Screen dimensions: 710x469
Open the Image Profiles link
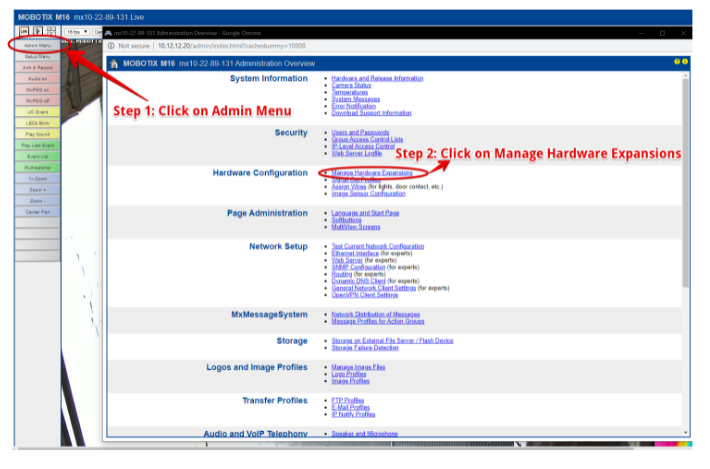pyautogui.click(x=350, y=381)
